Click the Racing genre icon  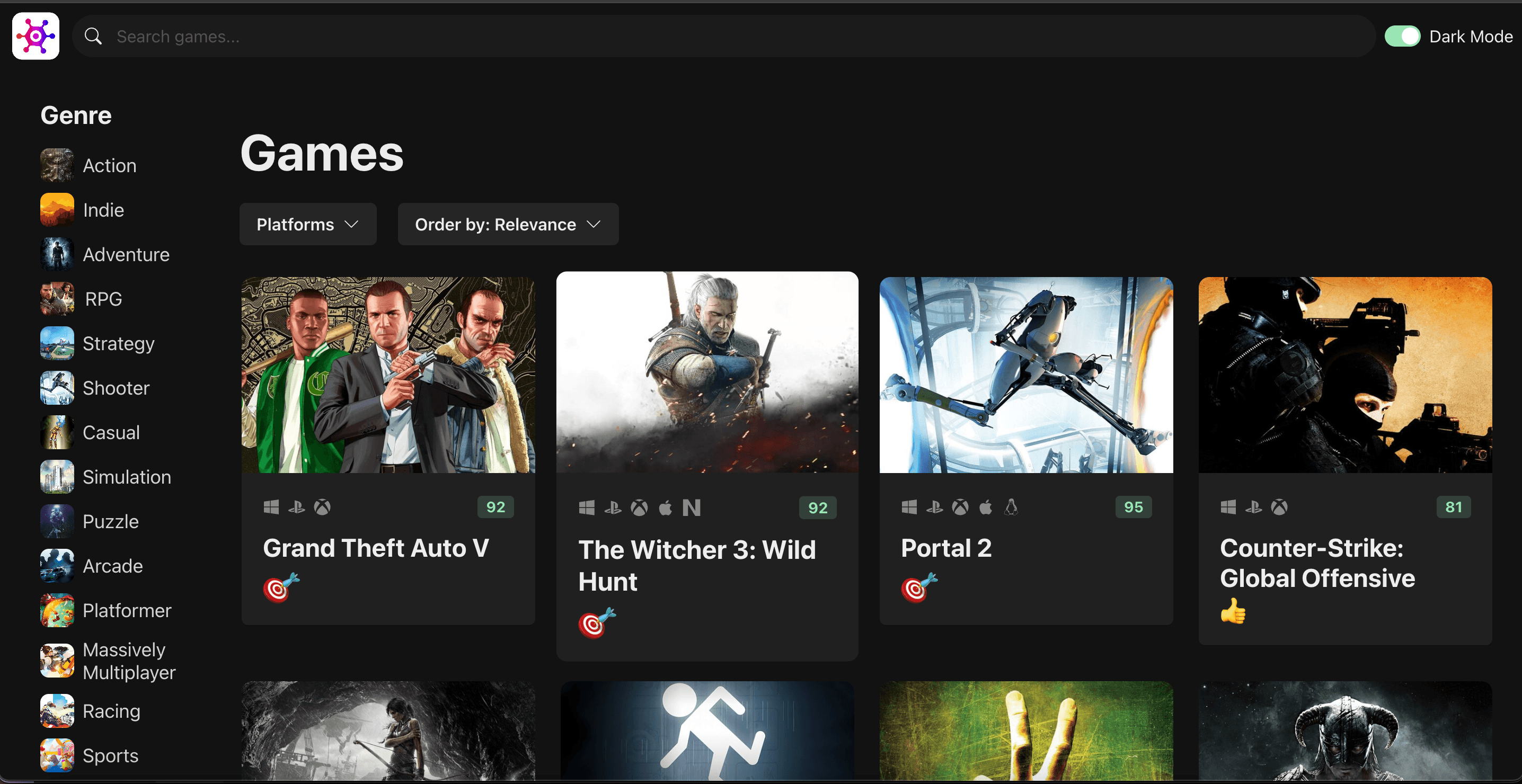[x=57, y=711]
